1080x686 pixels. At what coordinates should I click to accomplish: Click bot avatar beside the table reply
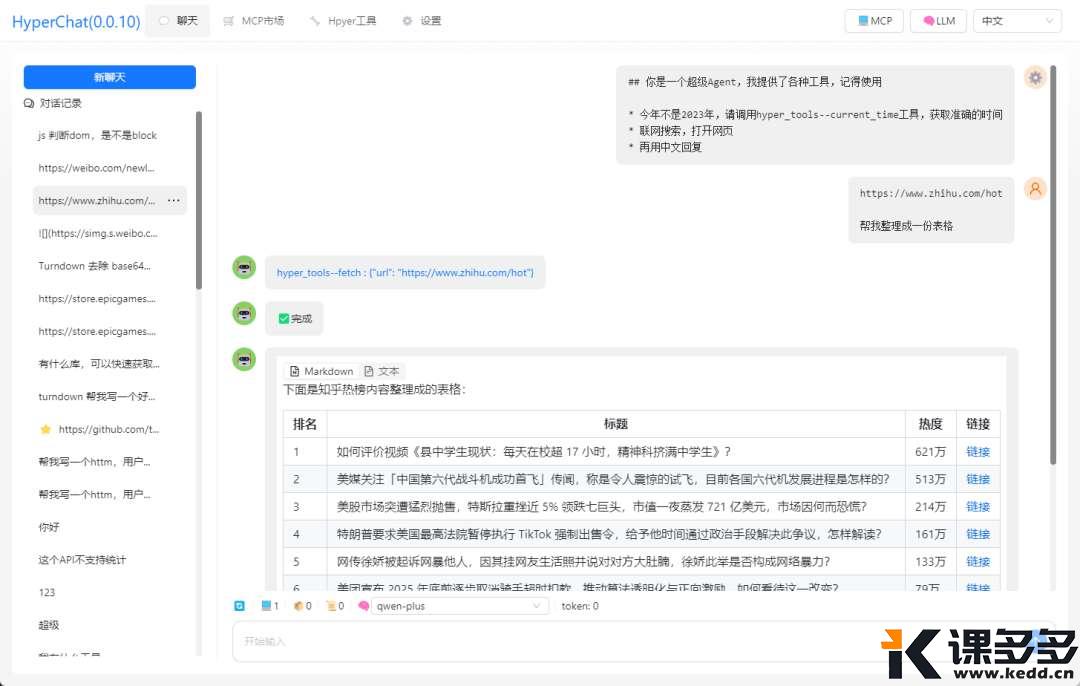point(244,360)
